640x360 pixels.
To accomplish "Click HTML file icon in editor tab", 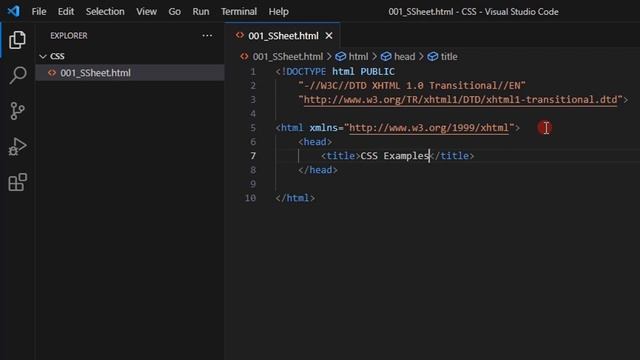I will 240,36.
